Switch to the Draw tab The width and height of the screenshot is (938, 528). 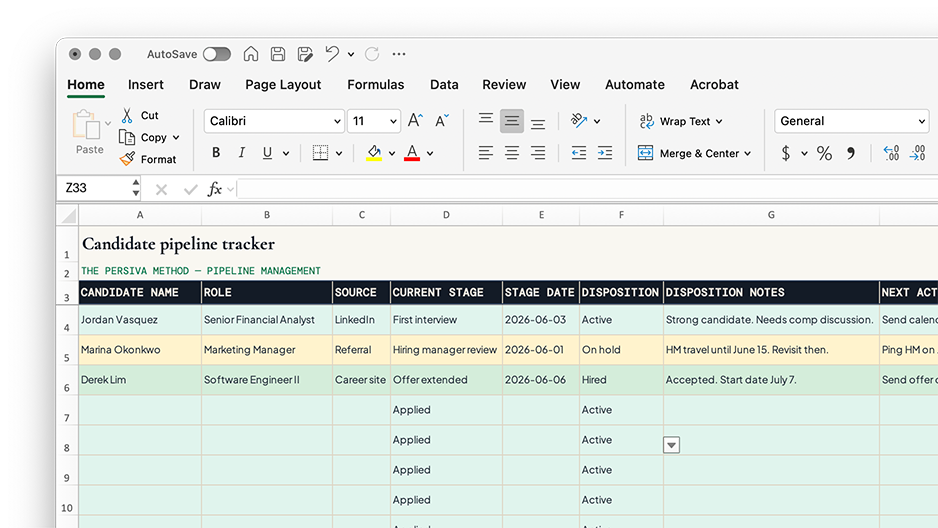[x=205, y=85]
